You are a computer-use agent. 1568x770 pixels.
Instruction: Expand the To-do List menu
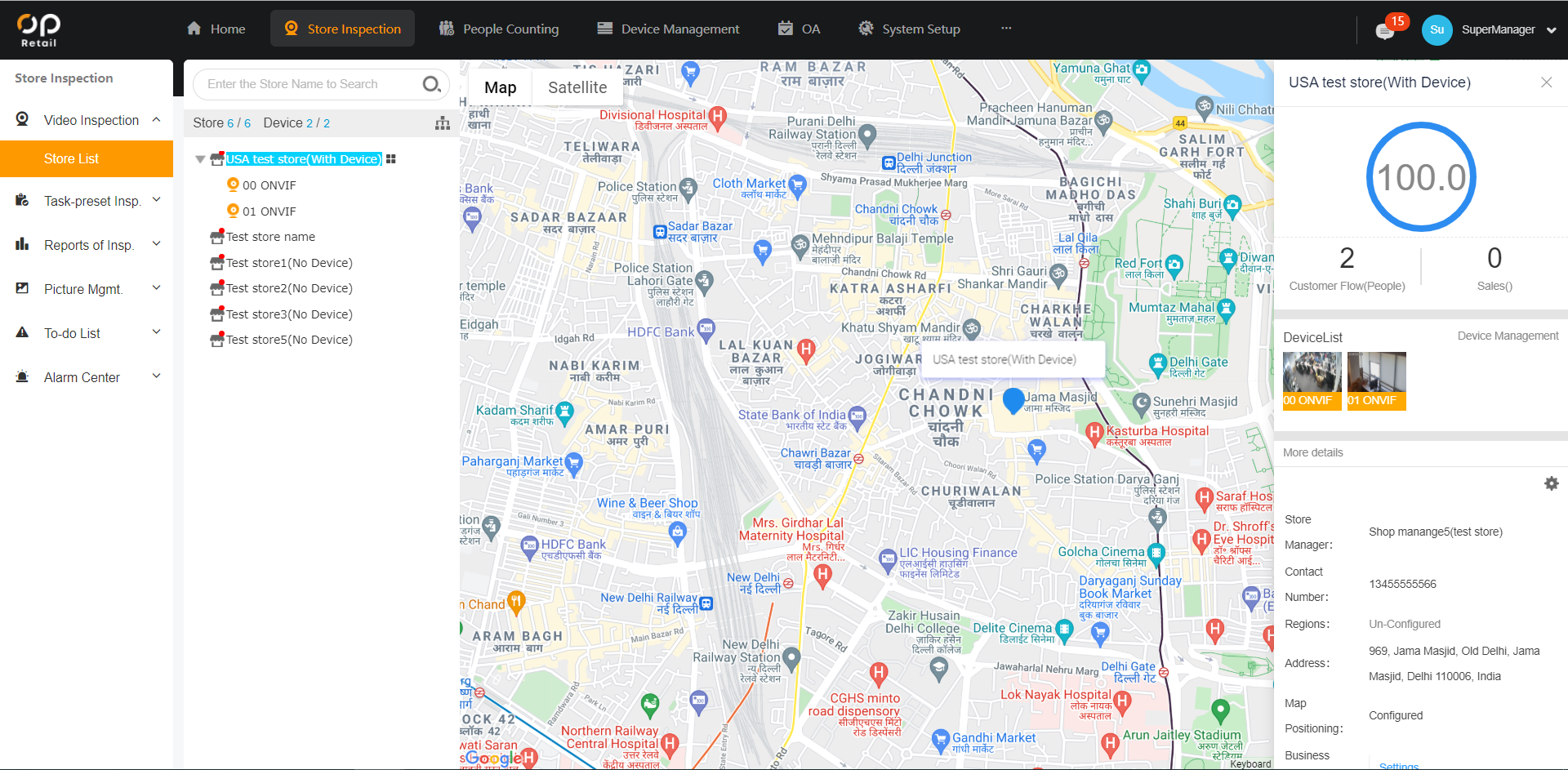coord(156,332)
